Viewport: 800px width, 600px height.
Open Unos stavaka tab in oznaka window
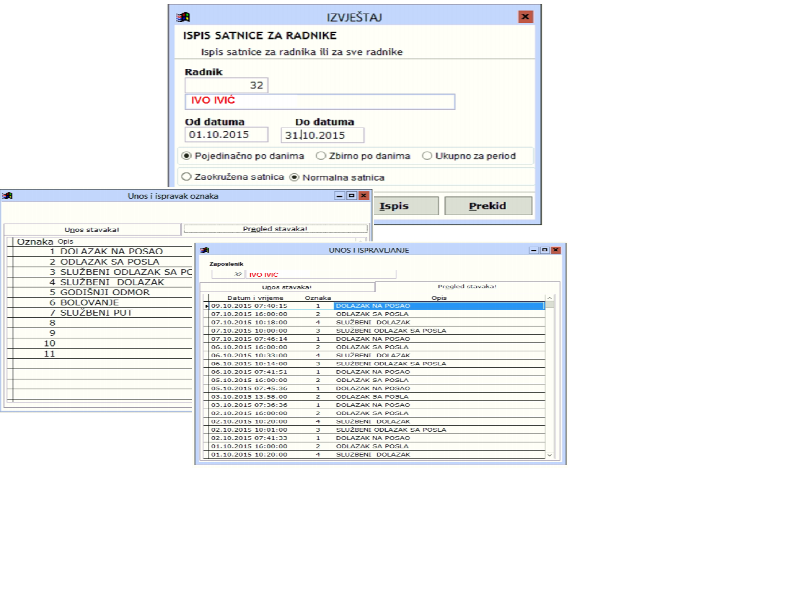(x=92, y=229)
